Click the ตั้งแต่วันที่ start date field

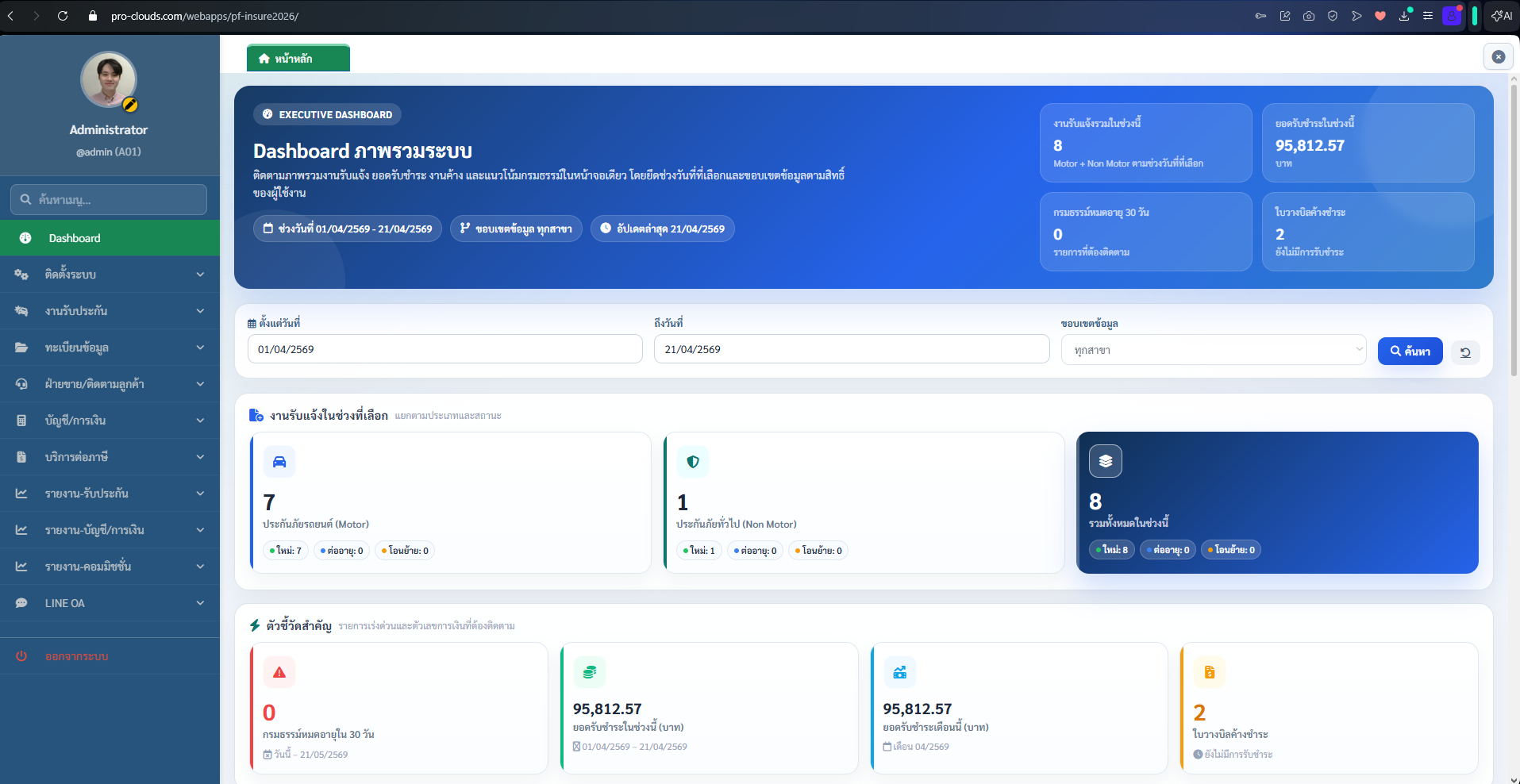(x=444, y=349)
